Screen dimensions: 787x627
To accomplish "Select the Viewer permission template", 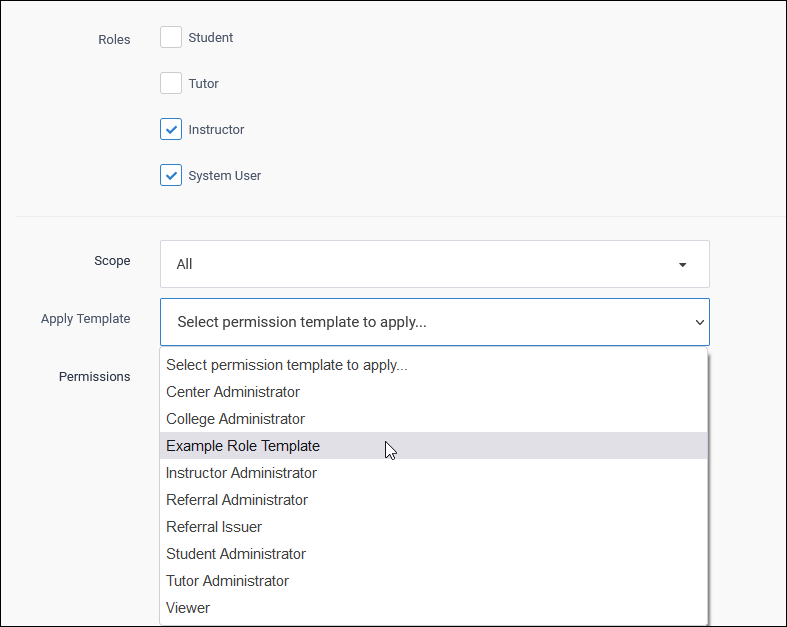I will coord(188,608).
